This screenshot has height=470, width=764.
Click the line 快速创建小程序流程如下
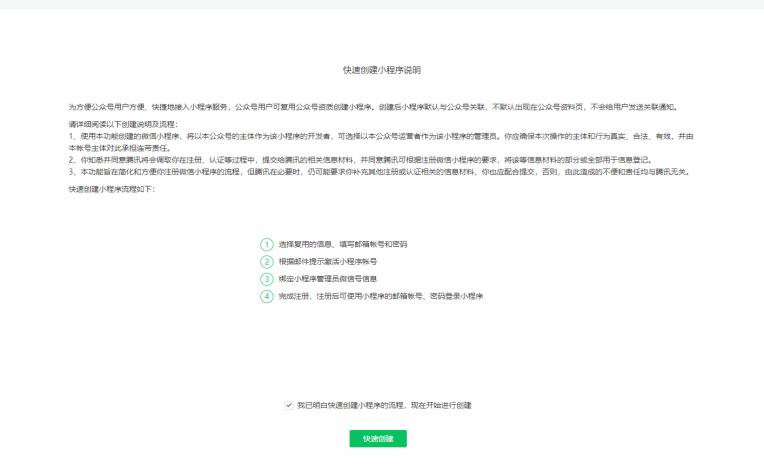click(x=112, y=189)
